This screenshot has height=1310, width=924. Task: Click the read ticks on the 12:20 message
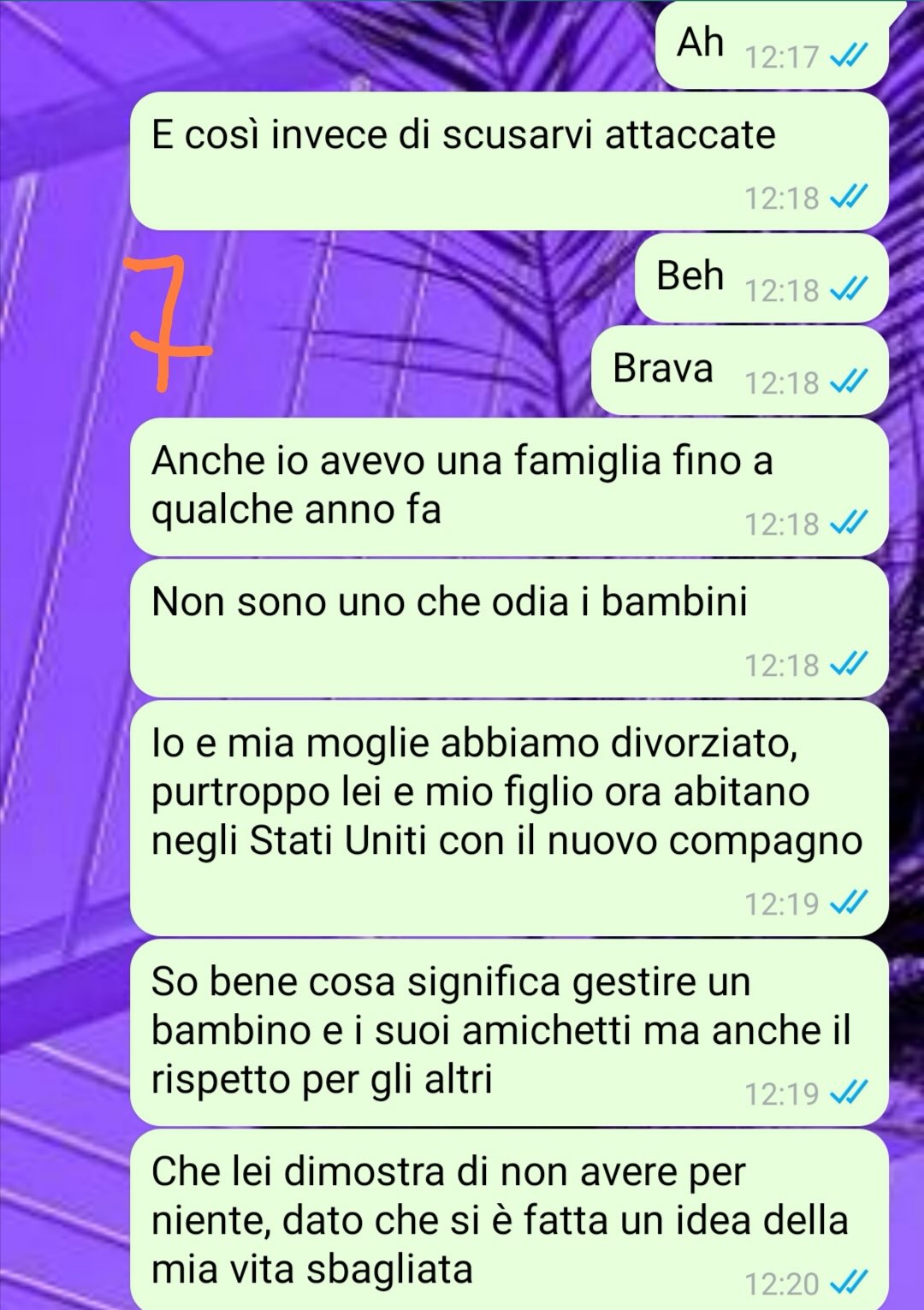(850, 1283)
